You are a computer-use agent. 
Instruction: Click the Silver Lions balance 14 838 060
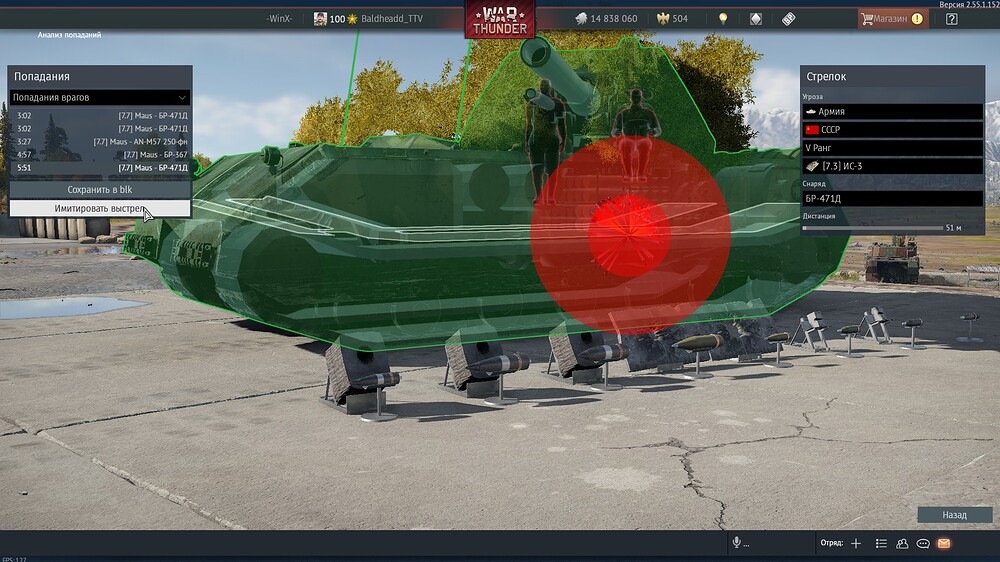[606, 18]
